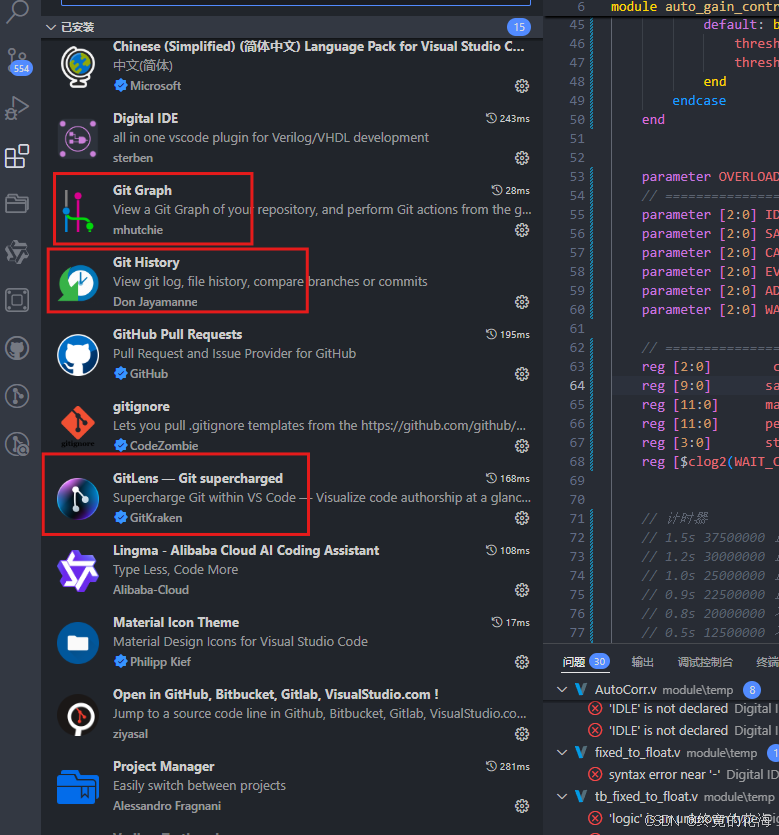The width and height of the screenshot is (779, 835).
Task: Open the GitHub icon in activity bar
Action: point(17,348)
